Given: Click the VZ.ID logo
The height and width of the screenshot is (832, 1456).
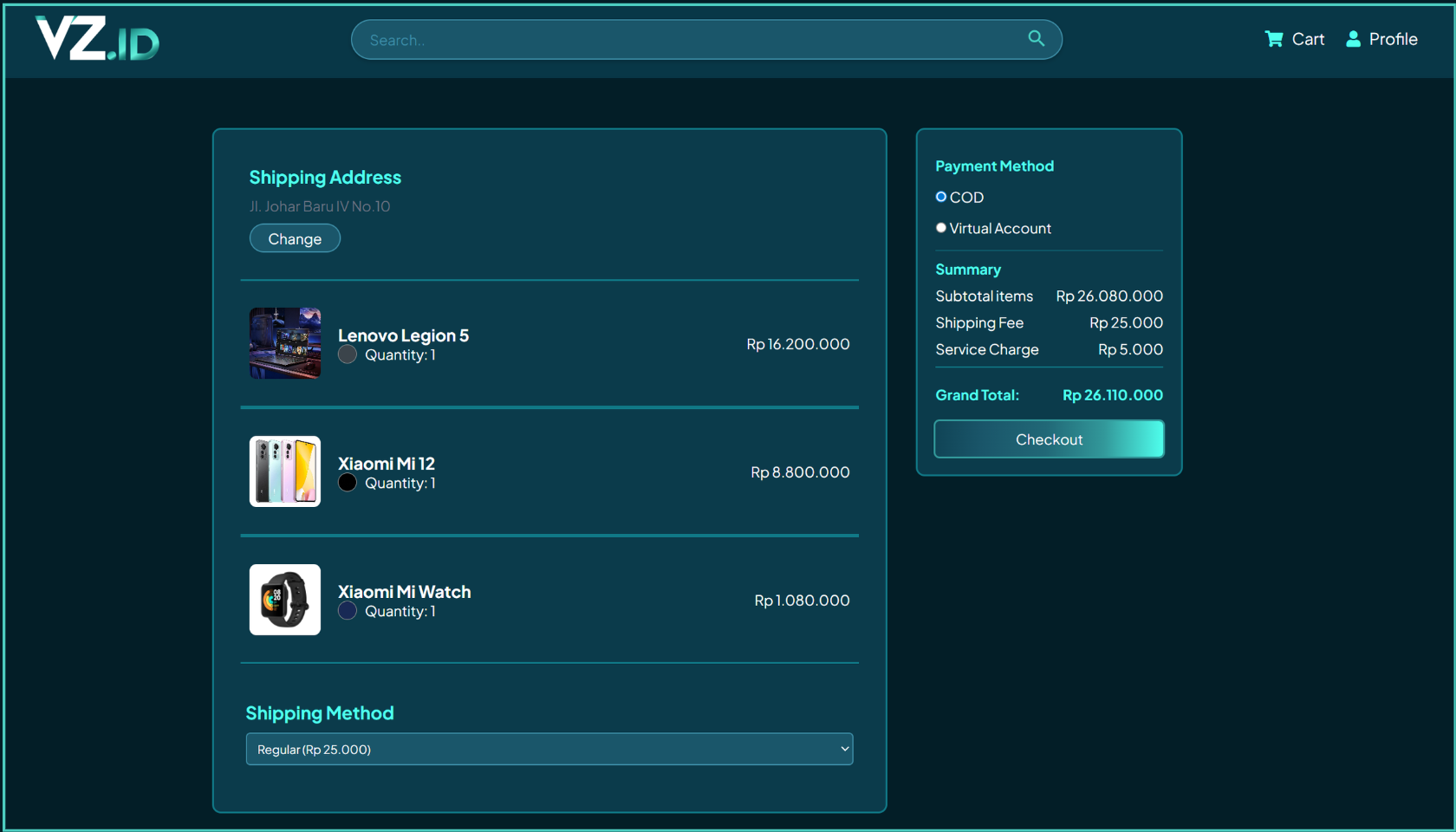Looking at the screenshot, I should coord(97,39).
